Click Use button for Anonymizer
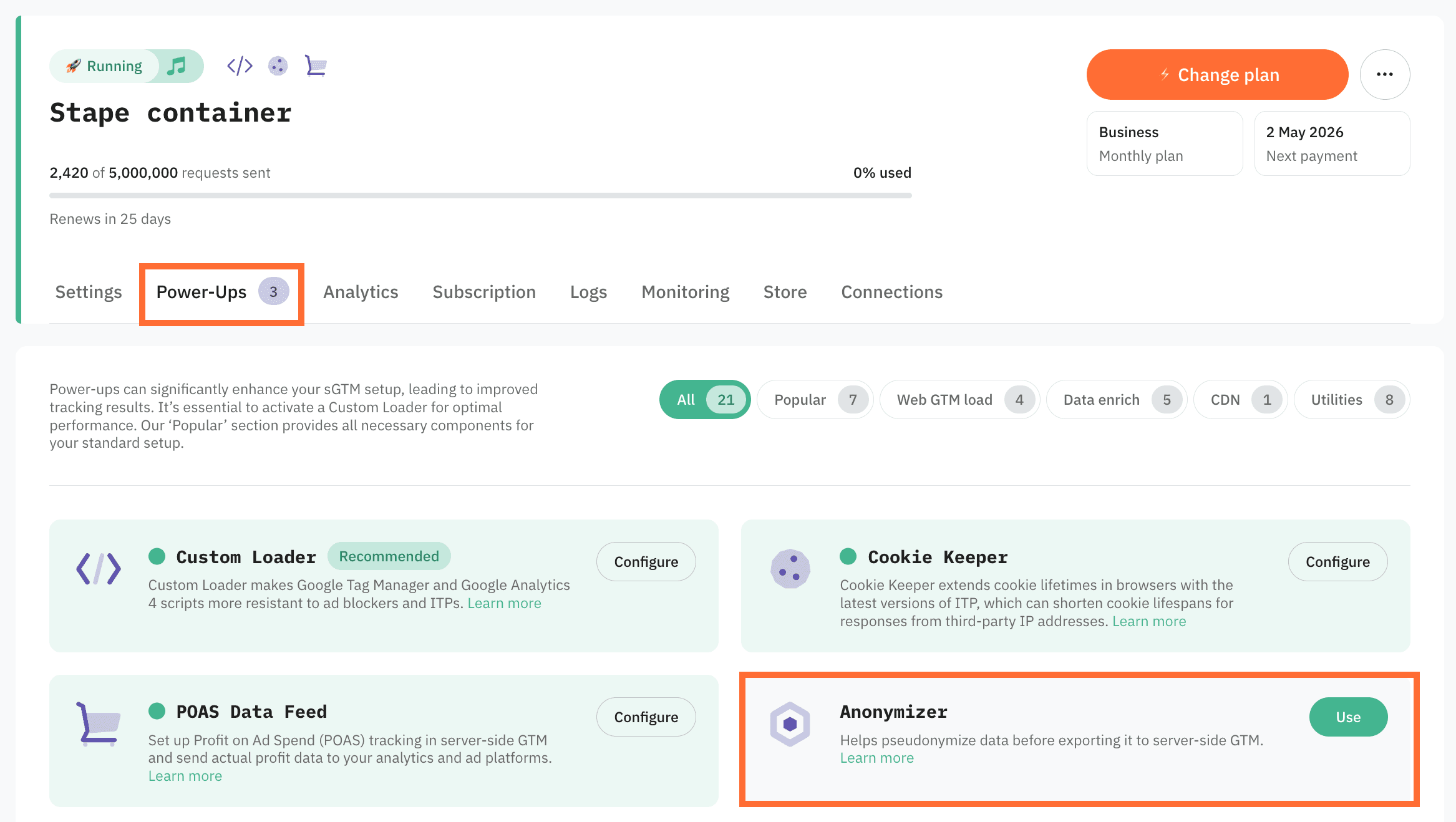The image size is (1456, 822). pos(1348,717)
